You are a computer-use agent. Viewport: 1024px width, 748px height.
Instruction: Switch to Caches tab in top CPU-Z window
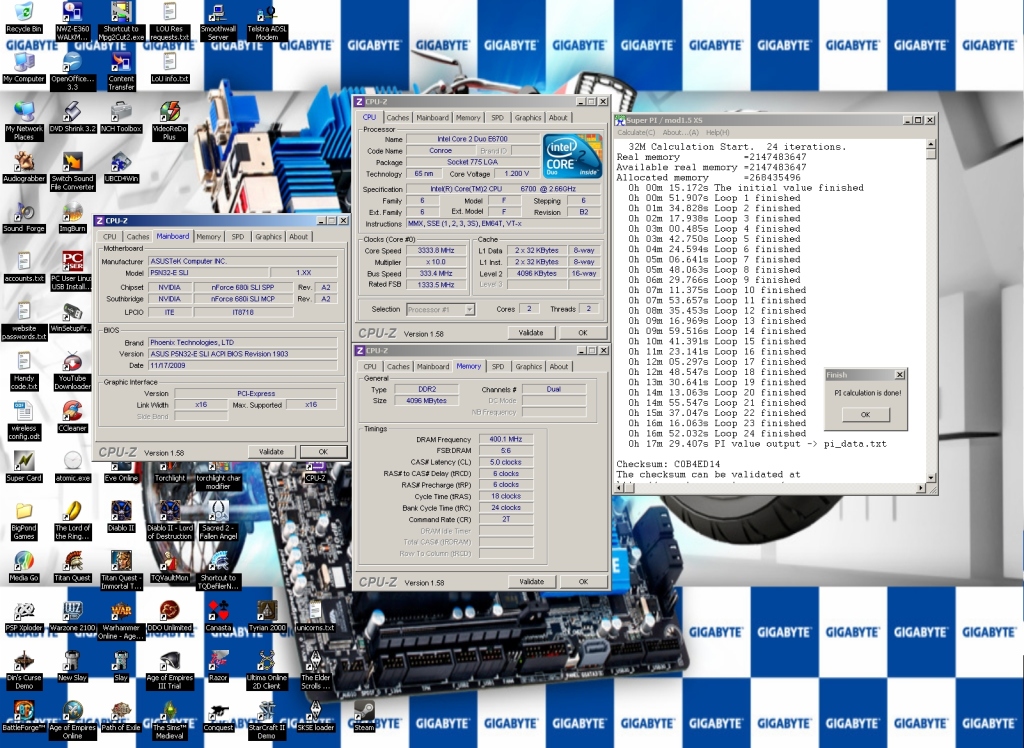point(397,118)
